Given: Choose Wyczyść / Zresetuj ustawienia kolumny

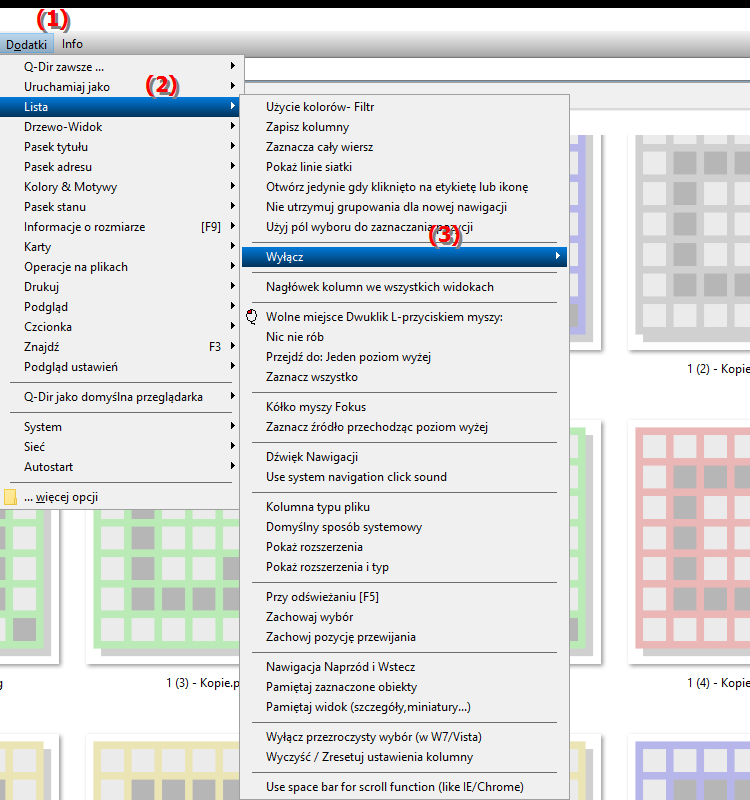Looking at the screenshot, I should pos(405,757).
